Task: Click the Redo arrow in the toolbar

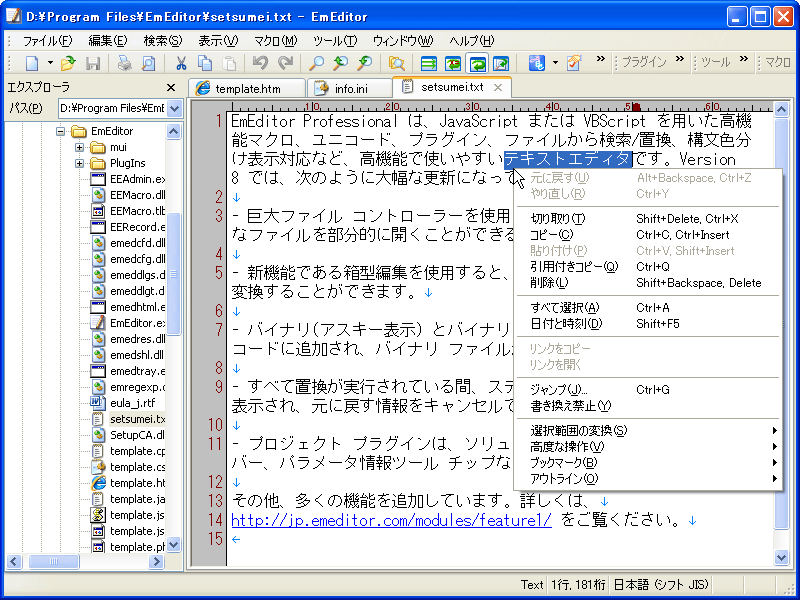Action: click(285, 63)
